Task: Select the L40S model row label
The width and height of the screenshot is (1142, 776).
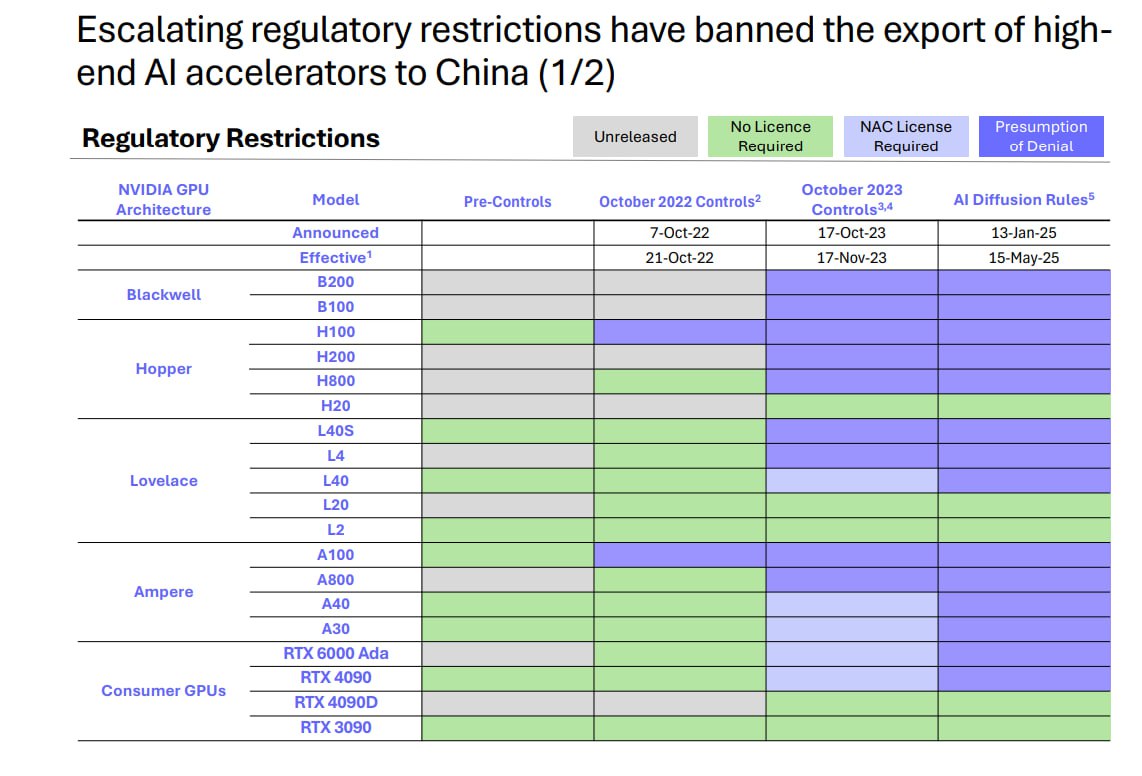Action: pos(335,431)
